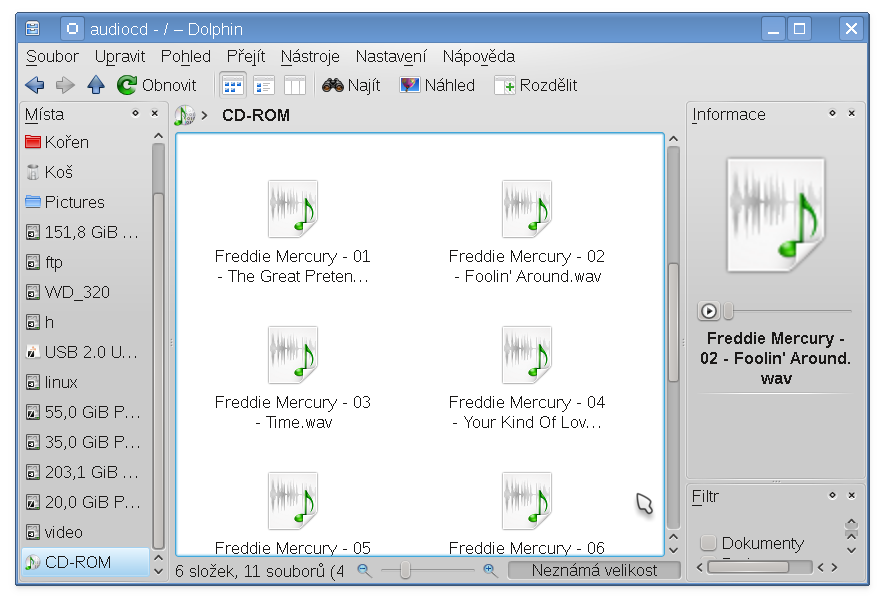Select Freddie Mercury - 06 file icon
Image resolution: width=885 pixels, height=604 pixels.
tap(527, 501)
